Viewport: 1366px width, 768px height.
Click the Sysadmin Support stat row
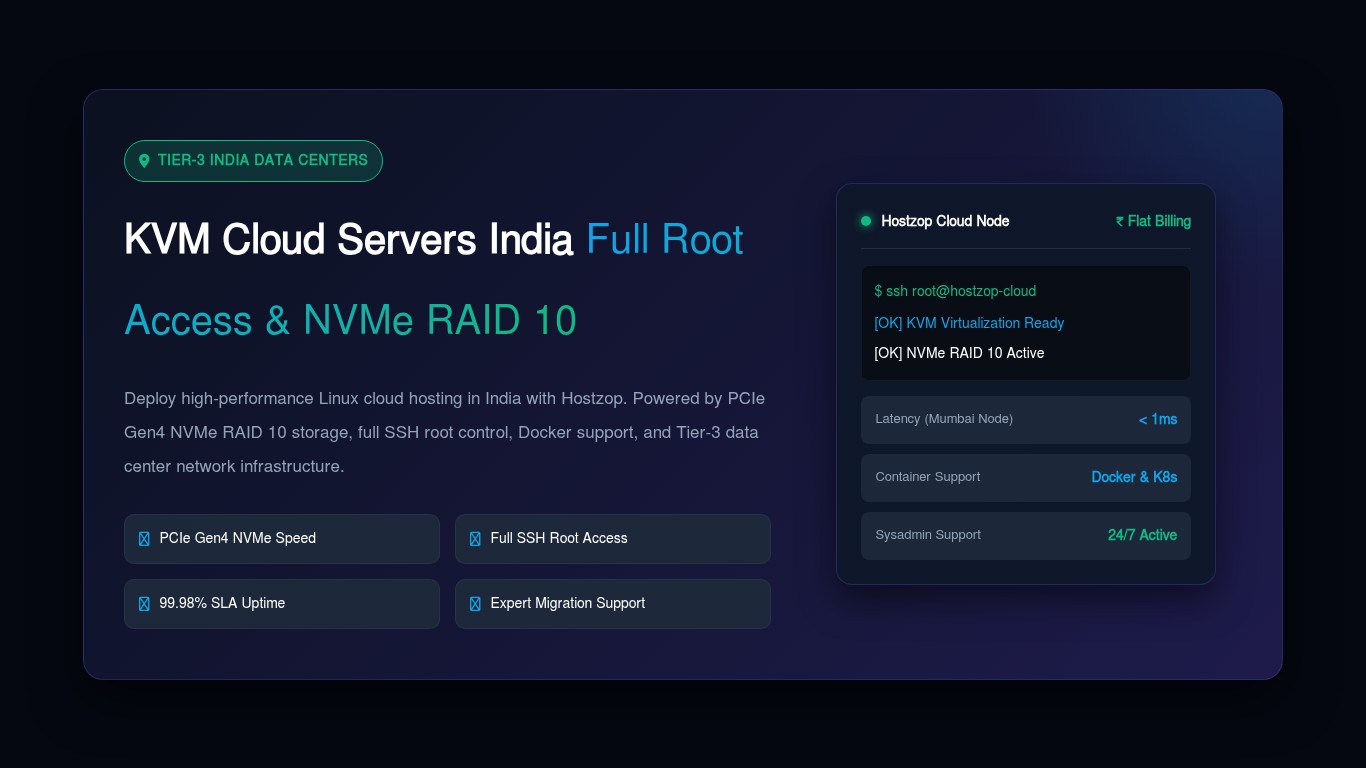click(x=1026, y=536)
